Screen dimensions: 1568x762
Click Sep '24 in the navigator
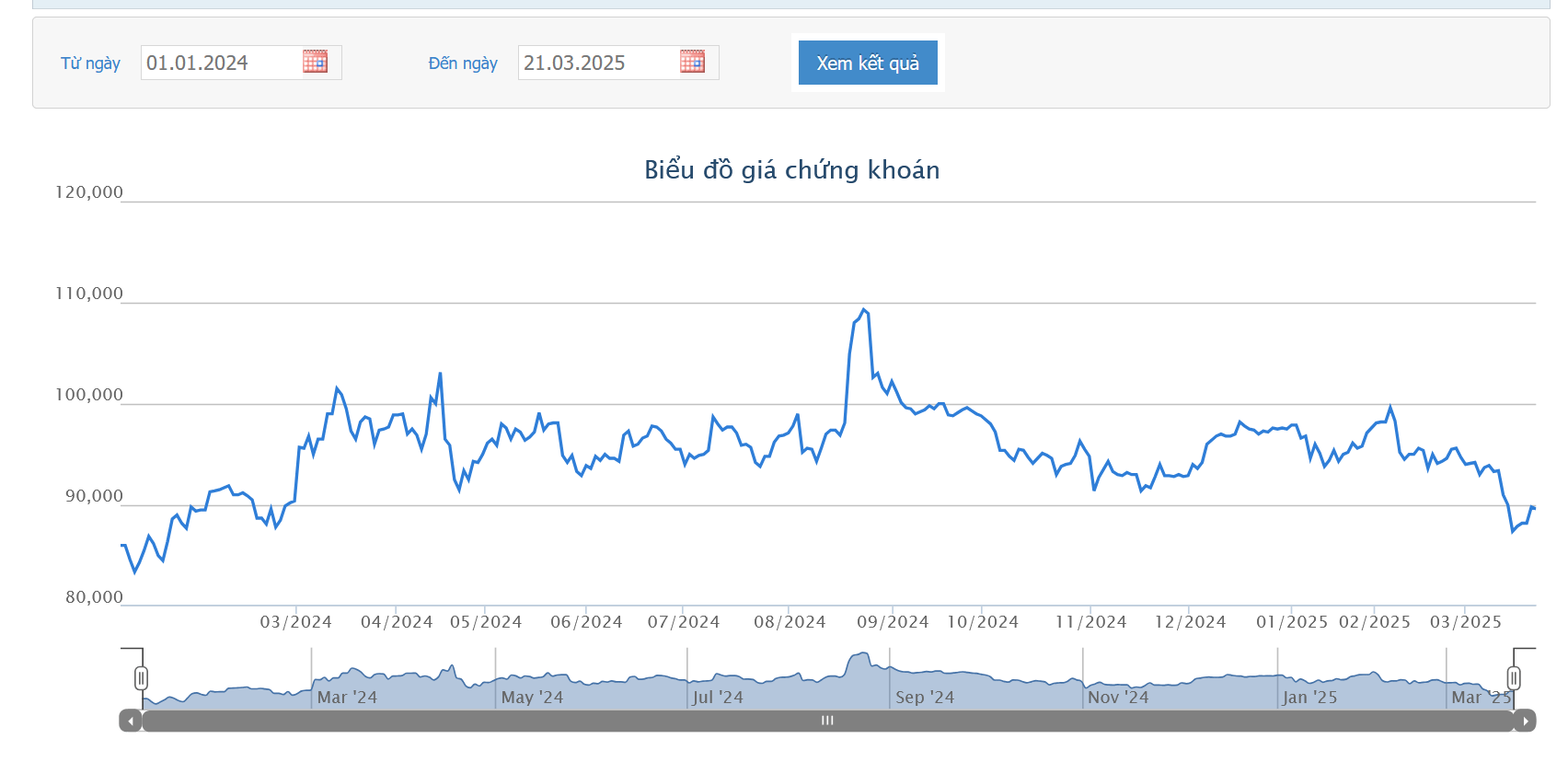coord(925,698)
